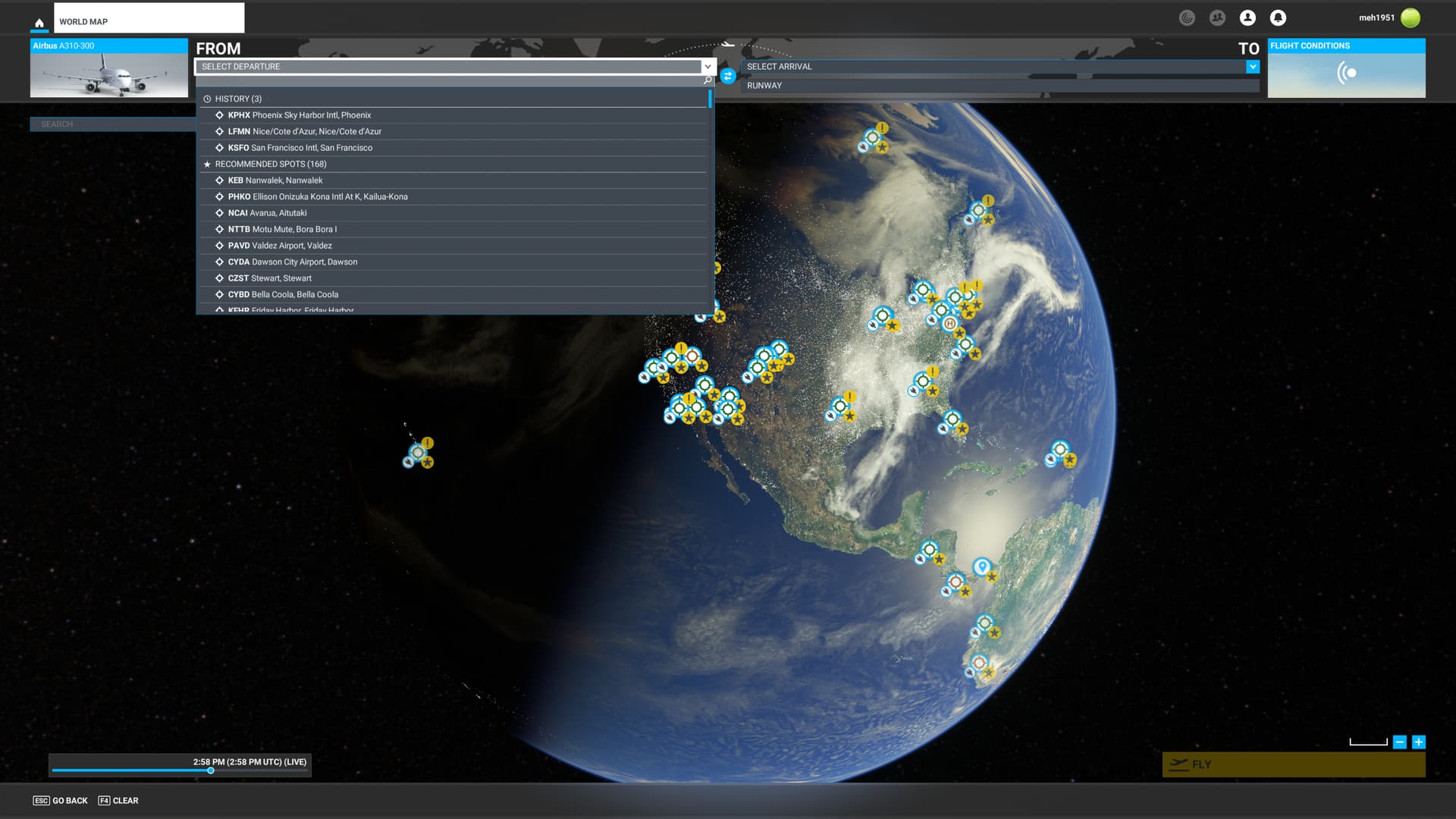Collapse the Select Departure dropdown arrow
1456x819 pixels.
point(708,67)
